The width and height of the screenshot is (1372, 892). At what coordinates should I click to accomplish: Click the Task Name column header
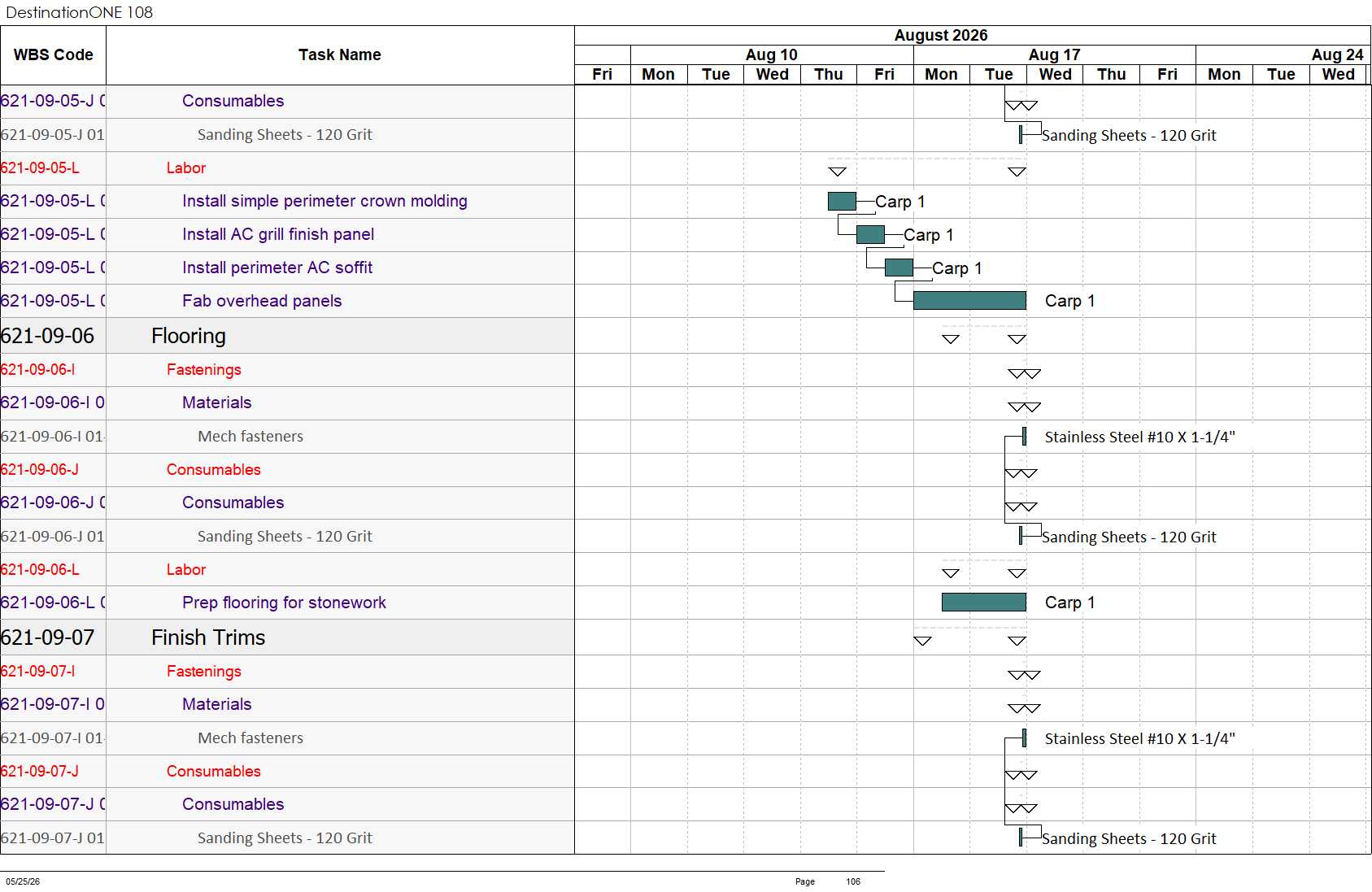[x=340, y=55]
